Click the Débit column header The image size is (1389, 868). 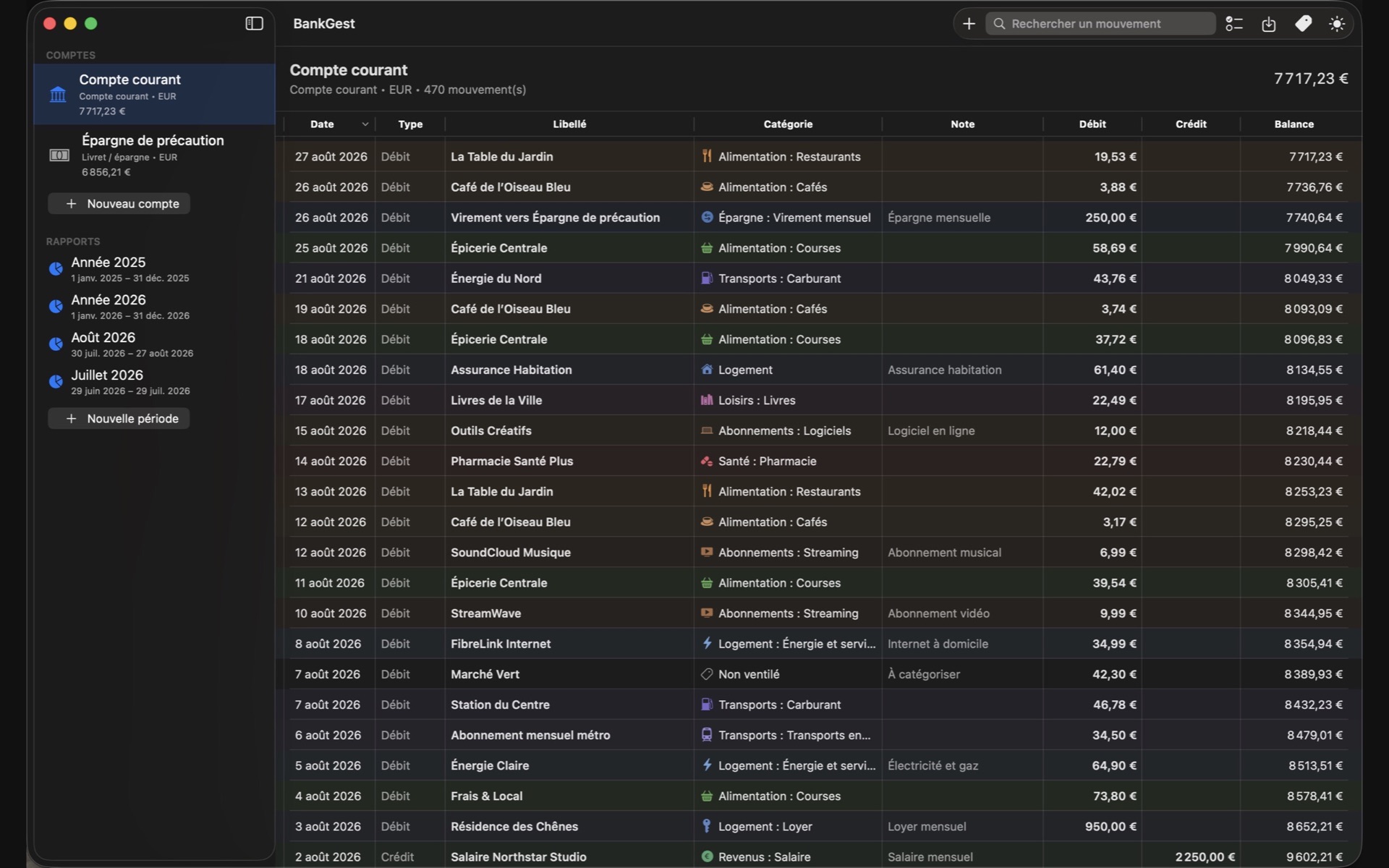point(1092,124)
